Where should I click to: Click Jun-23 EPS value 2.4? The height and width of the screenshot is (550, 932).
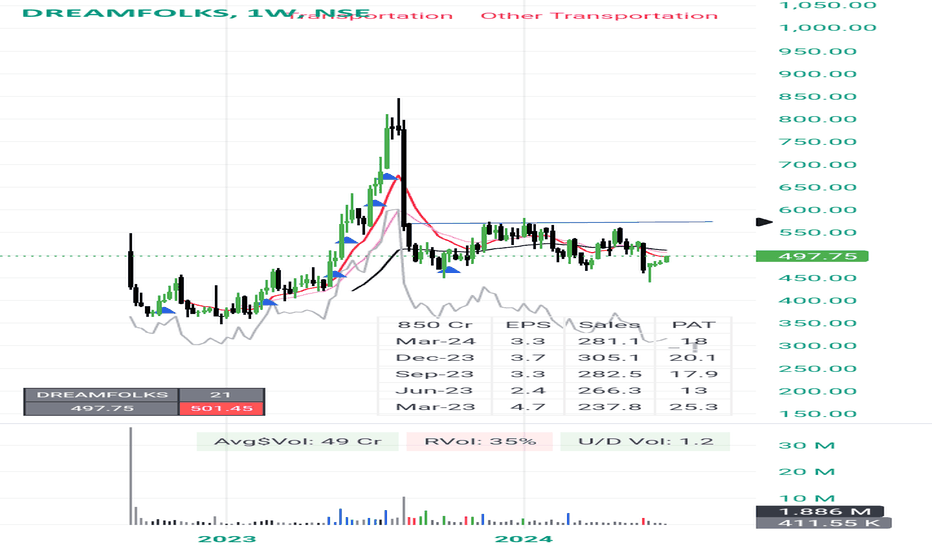528,391
